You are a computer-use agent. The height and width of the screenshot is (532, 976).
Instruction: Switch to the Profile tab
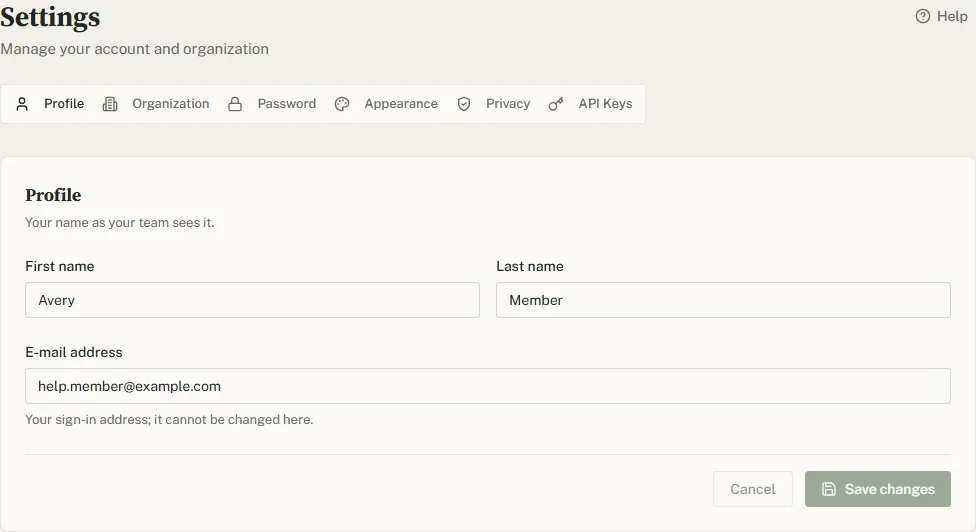click(x=50, y=104)
